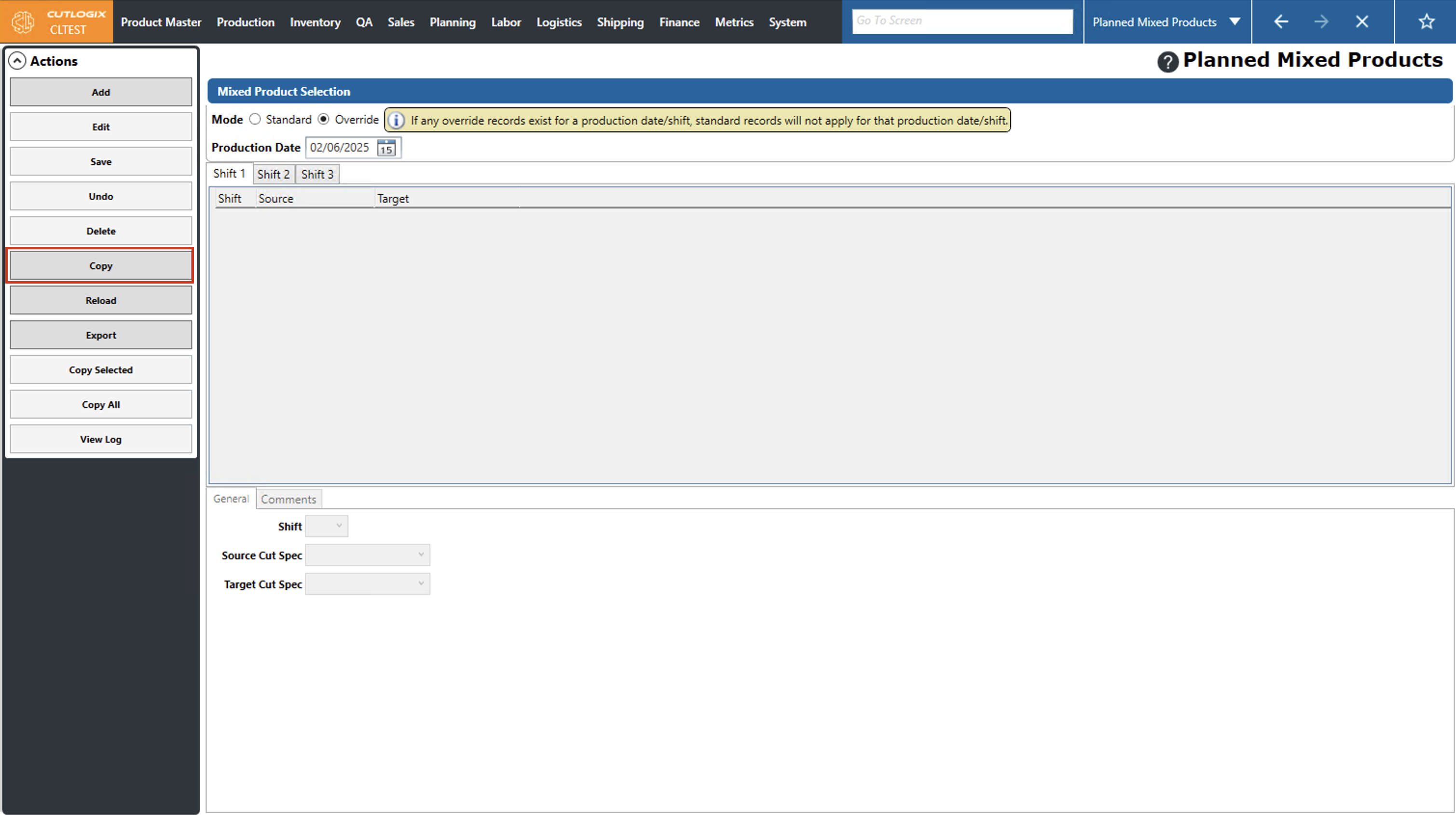This screenshot has width=1456, height=815.
Task: Click the Go To Screen search field
Action: [x=962, y=21]
